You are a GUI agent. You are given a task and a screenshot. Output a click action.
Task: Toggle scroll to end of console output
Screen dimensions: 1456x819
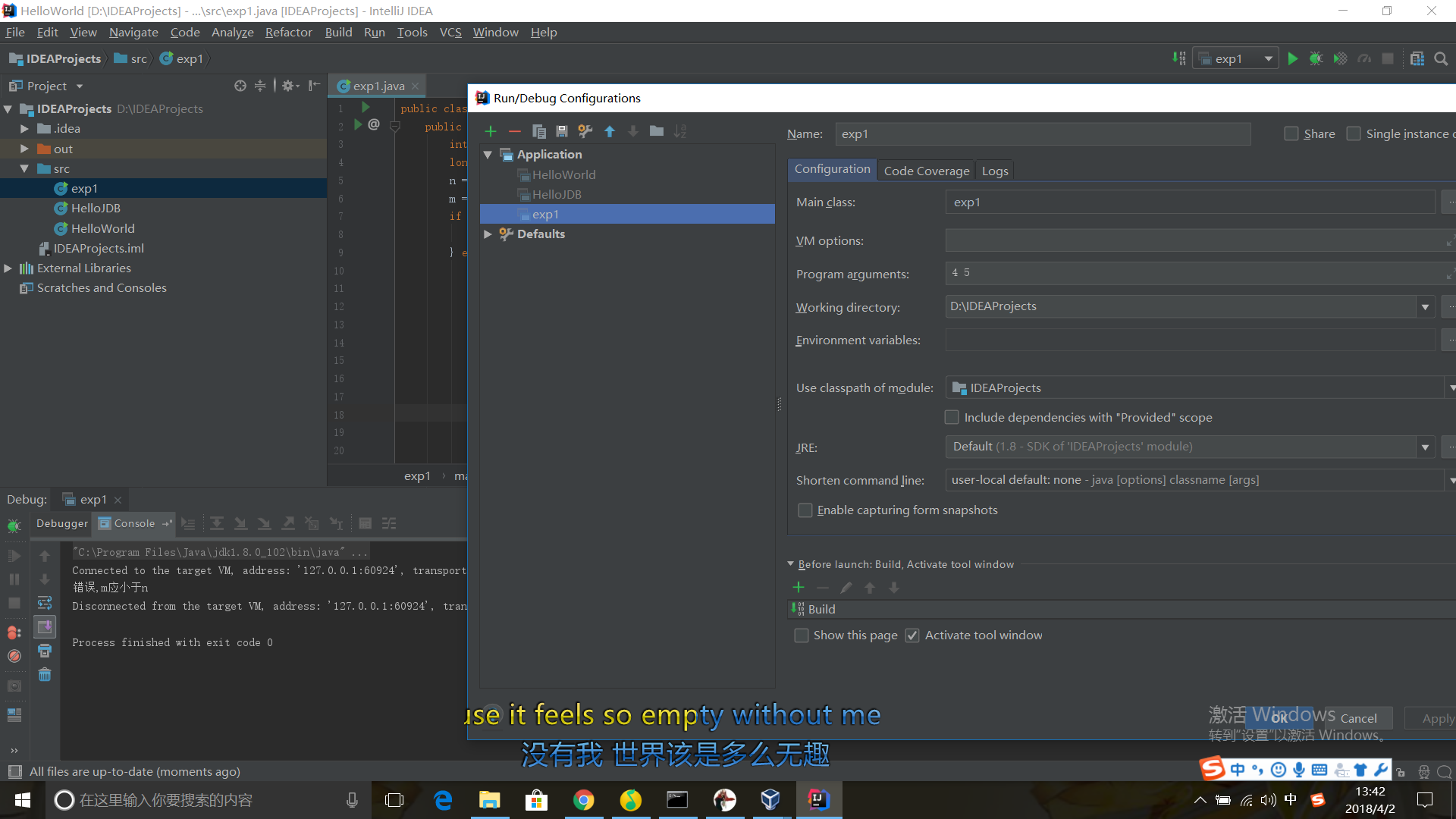coord(45,627)
